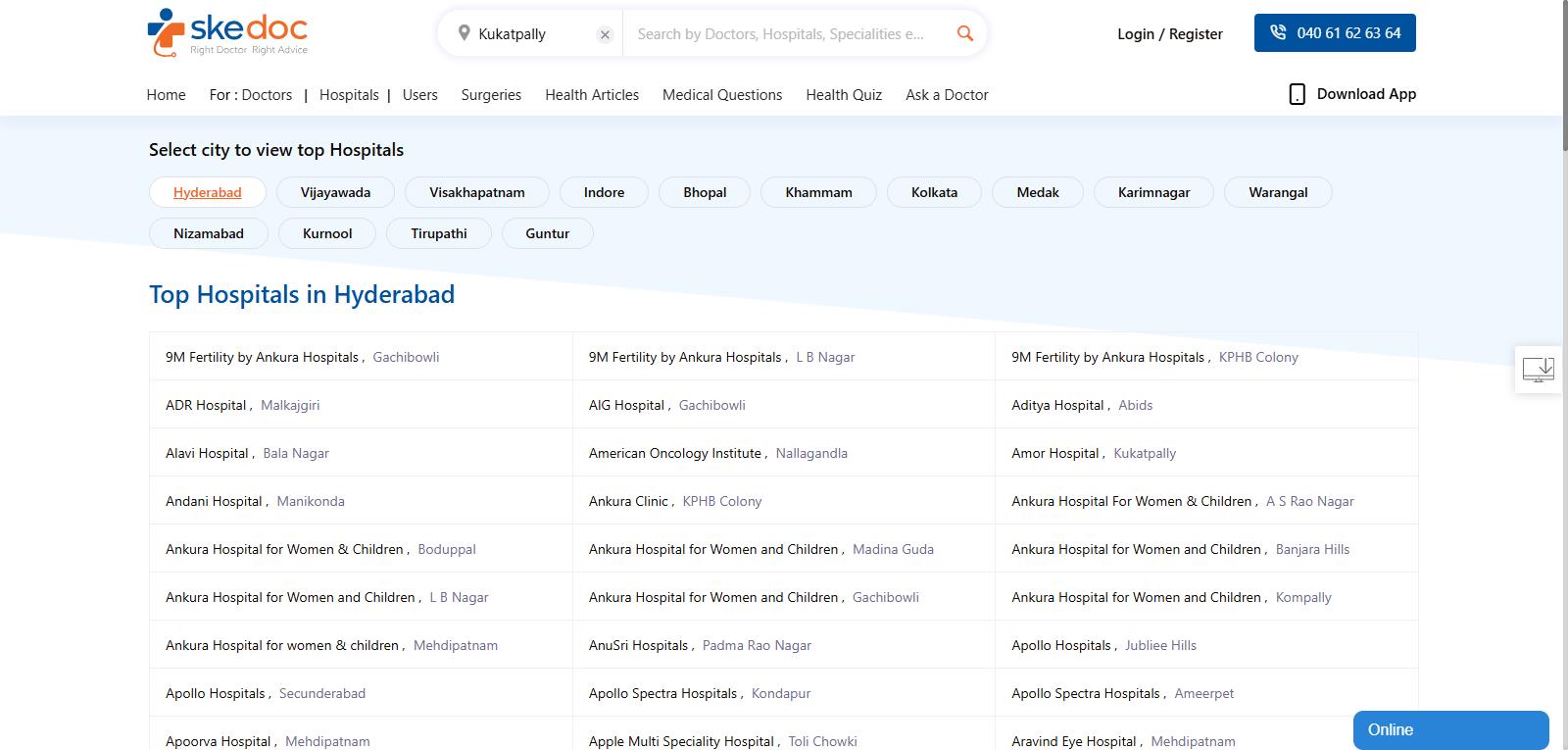Viewport: 1568px width, 750px height.
Task: Switch to Warangal hospitals
Action: pos(1277,192)
